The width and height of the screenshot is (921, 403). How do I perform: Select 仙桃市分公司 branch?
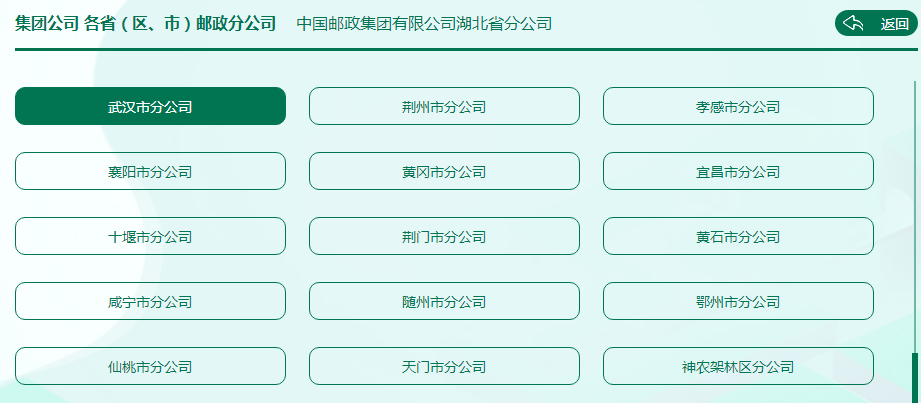coord(150,366)
